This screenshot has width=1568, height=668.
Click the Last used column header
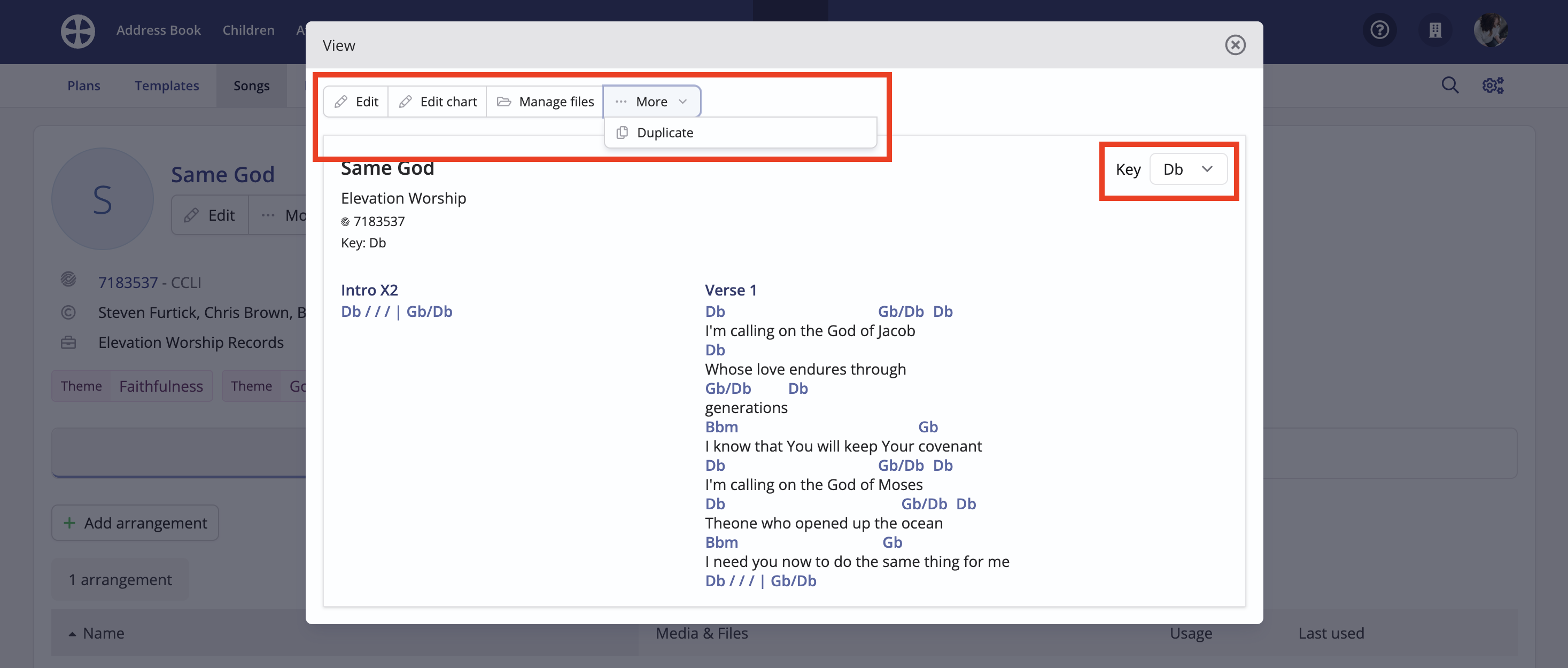[x=1331, y=633]
